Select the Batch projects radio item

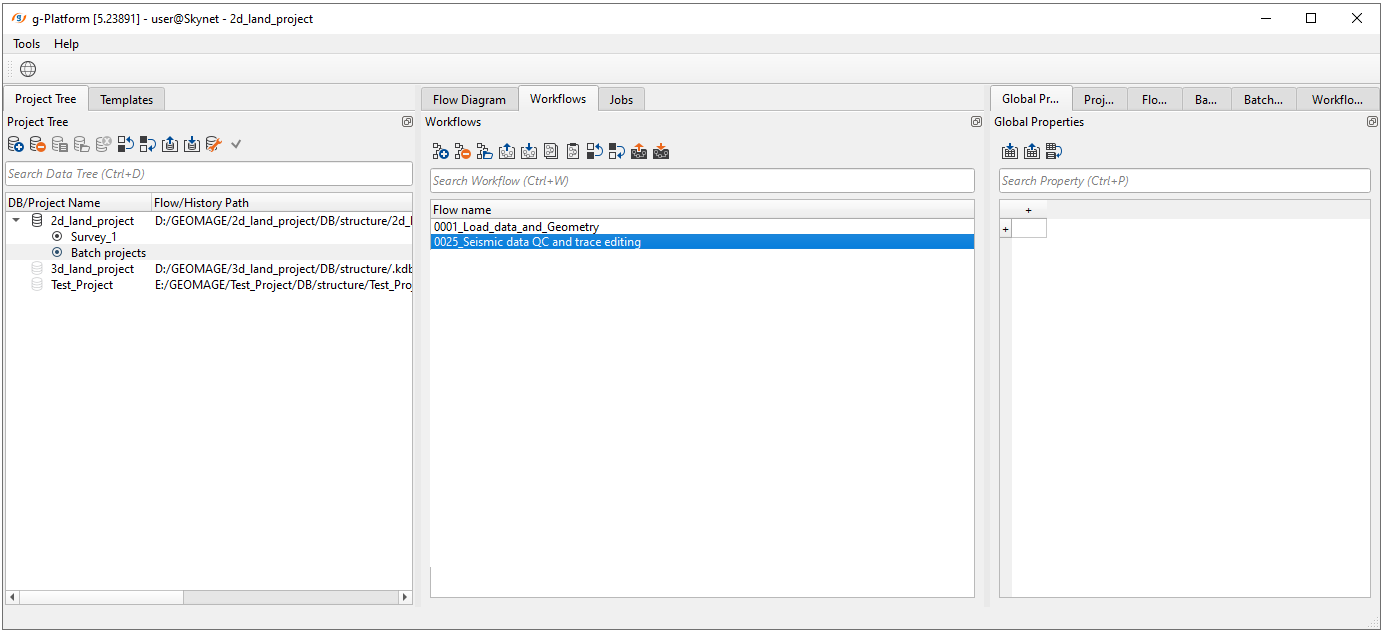(57, 253)
